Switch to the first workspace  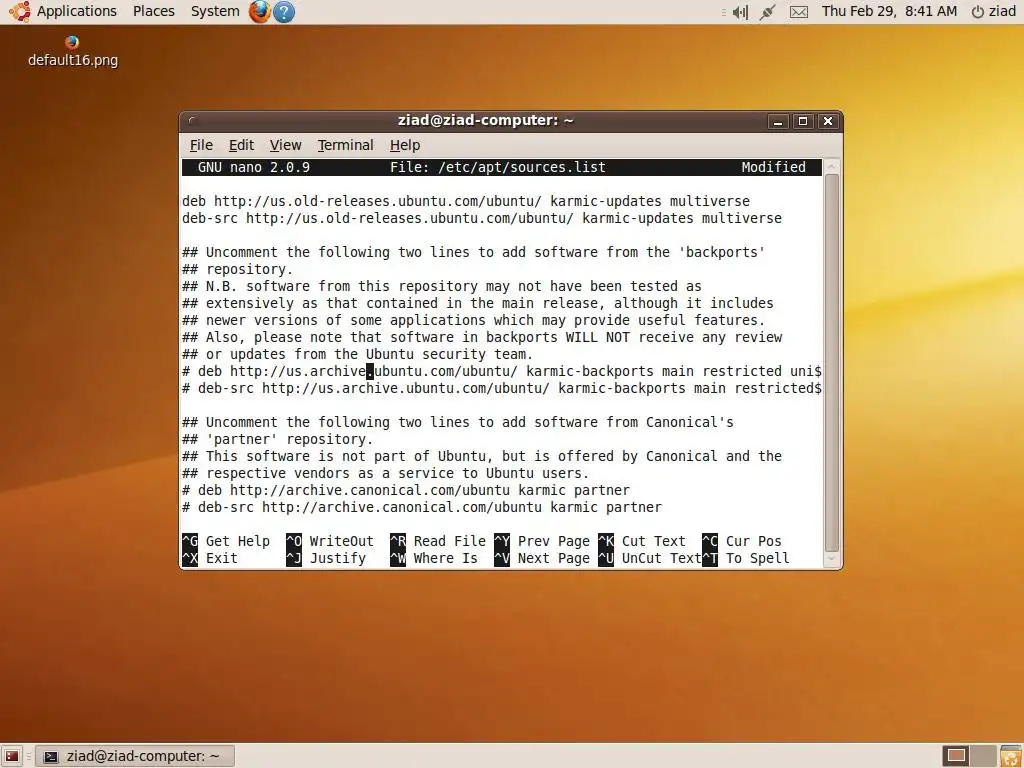[x=956, y=756]
